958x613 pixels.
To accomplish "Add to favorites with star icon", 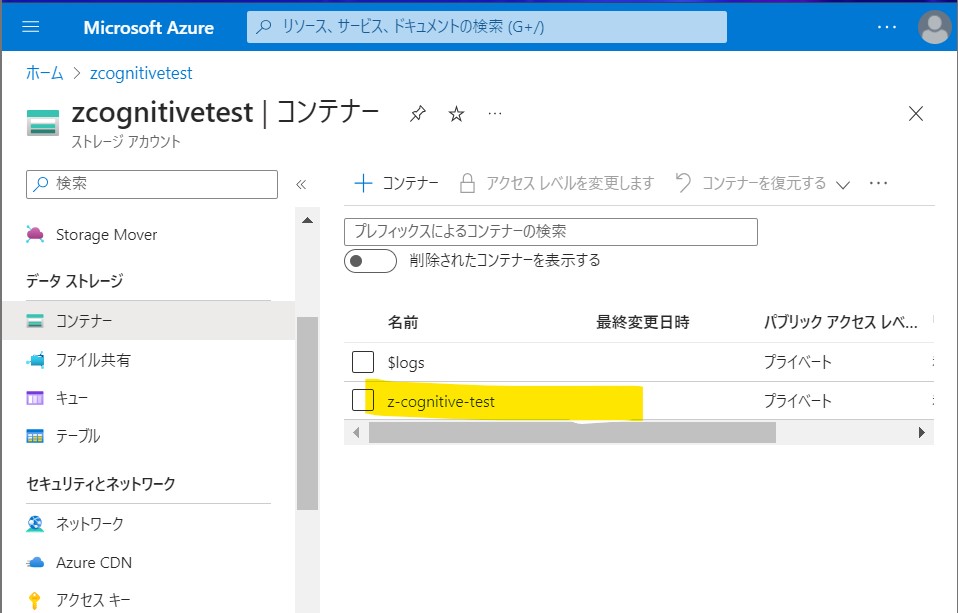I will coord(456,114).
